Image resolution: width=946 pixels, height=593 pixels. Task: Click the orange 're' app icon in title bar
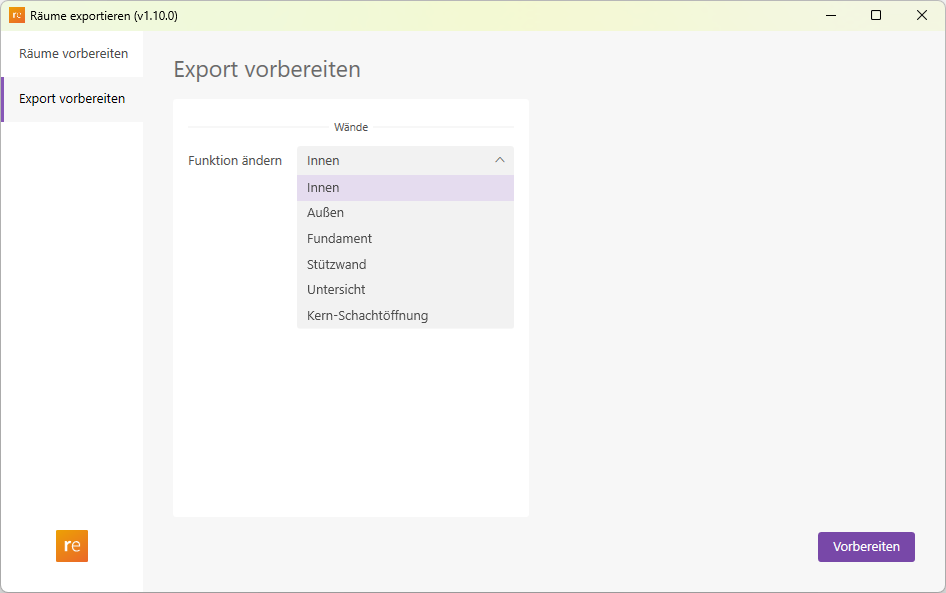(x=15, y=15)
